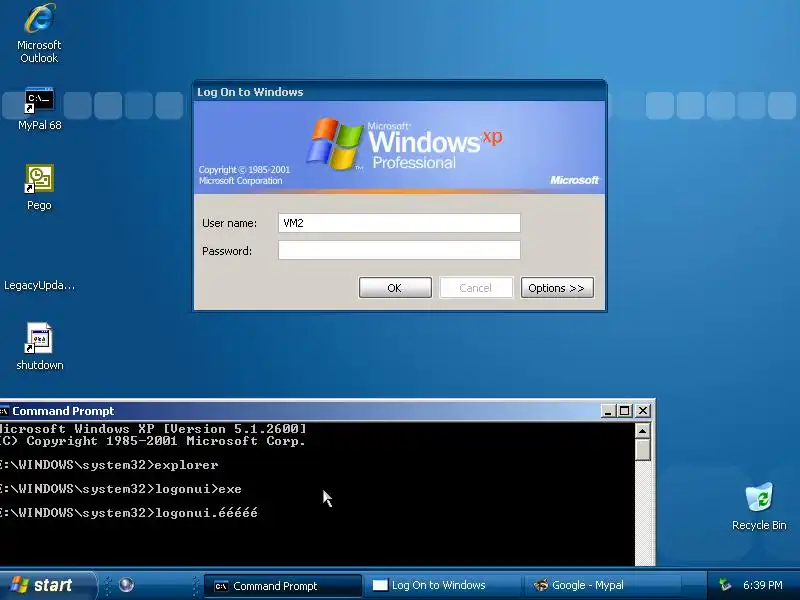Screen dimensions: 800x600
Task: Close the Command Prompt window
Action: pyautogui.click(x=643, y=411)
